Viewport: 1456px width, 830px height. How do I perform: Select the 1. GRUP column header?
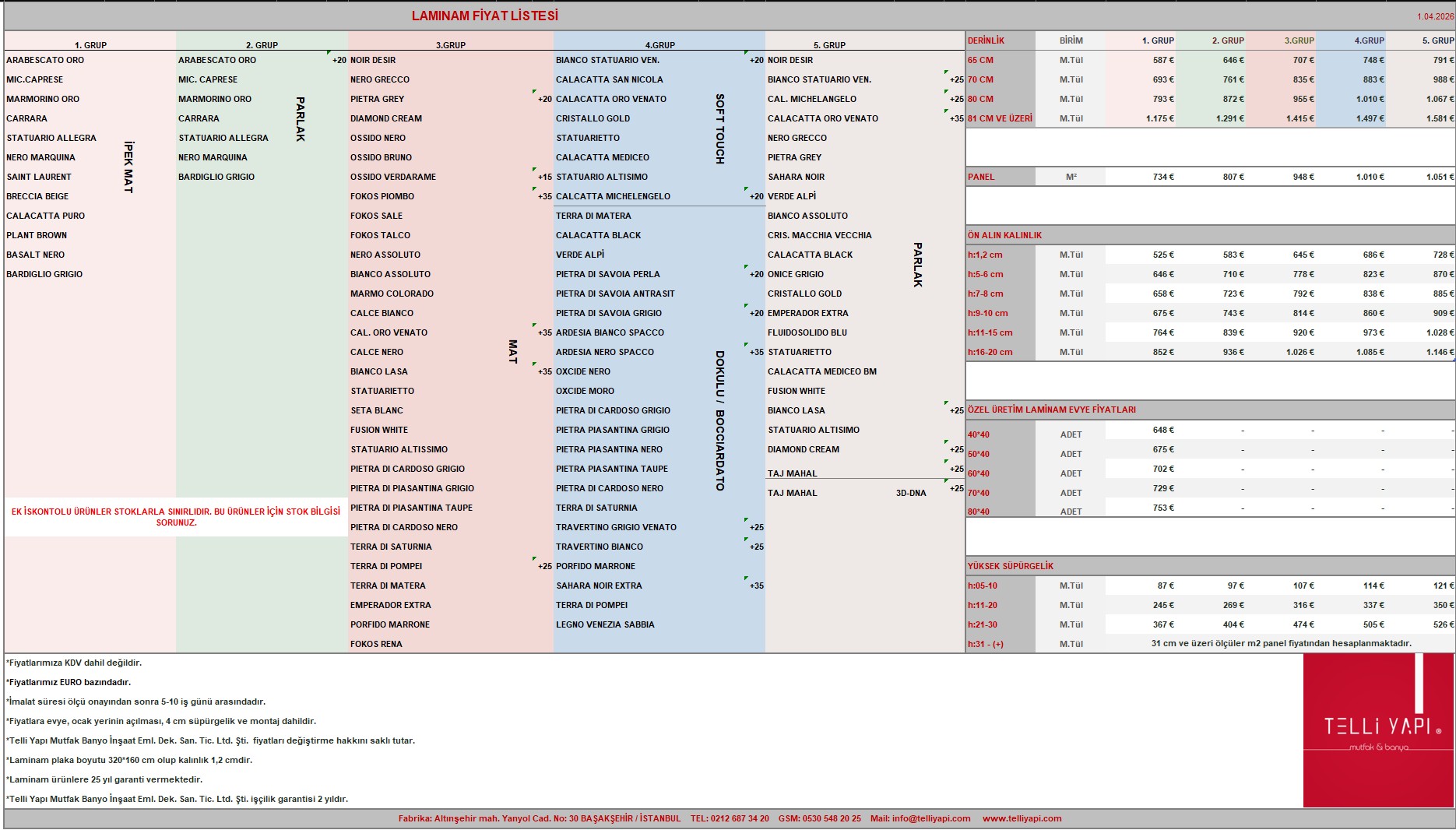[90, 45]
